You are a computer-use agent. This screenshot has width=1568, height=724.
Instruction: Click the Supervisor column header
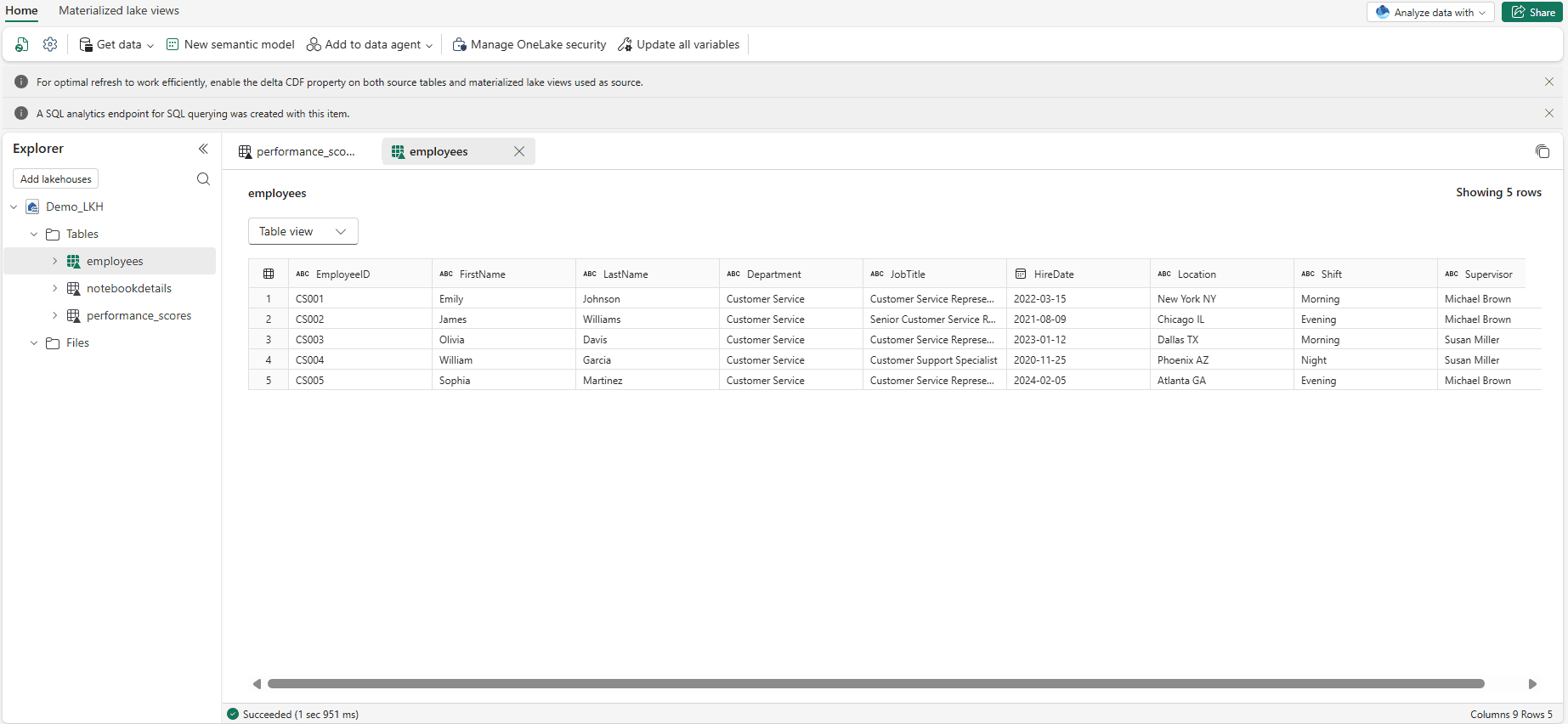1481,274
